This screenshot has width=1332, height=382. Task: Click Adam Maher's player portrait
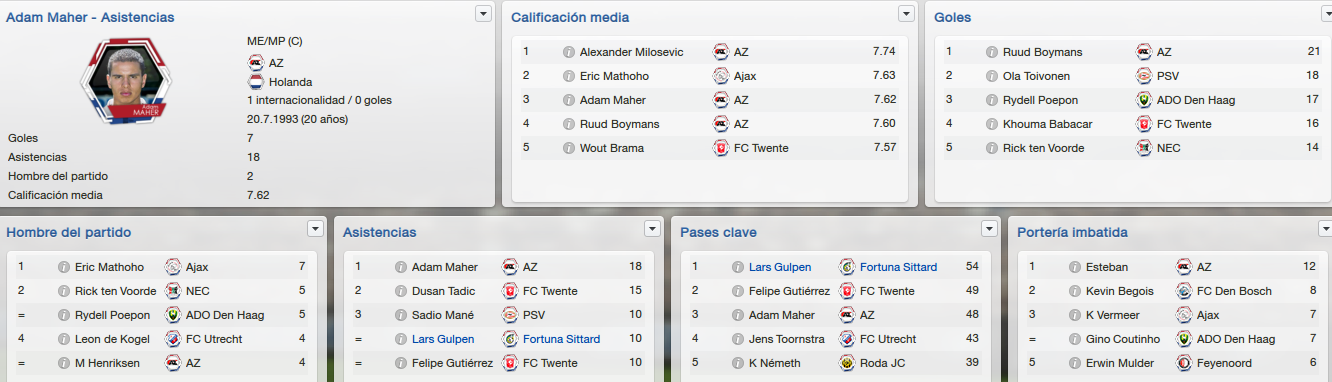tap(127, 82)
